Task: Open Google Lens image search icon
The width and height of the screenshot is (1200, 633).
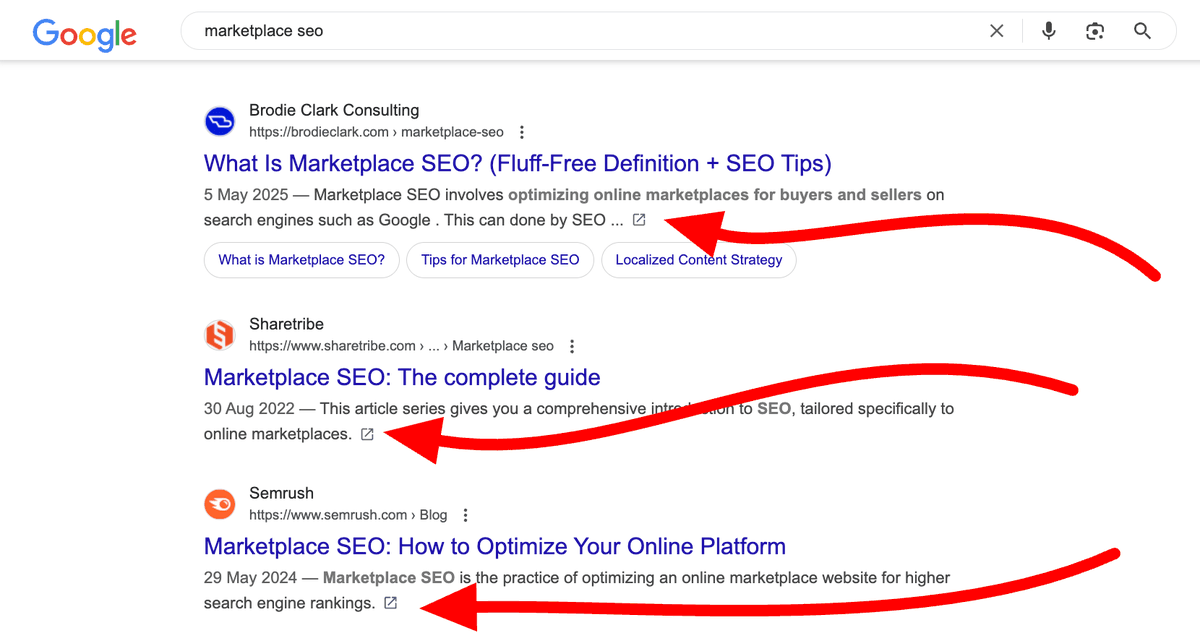Action: pyautogui.click(x=1095, y=31)
